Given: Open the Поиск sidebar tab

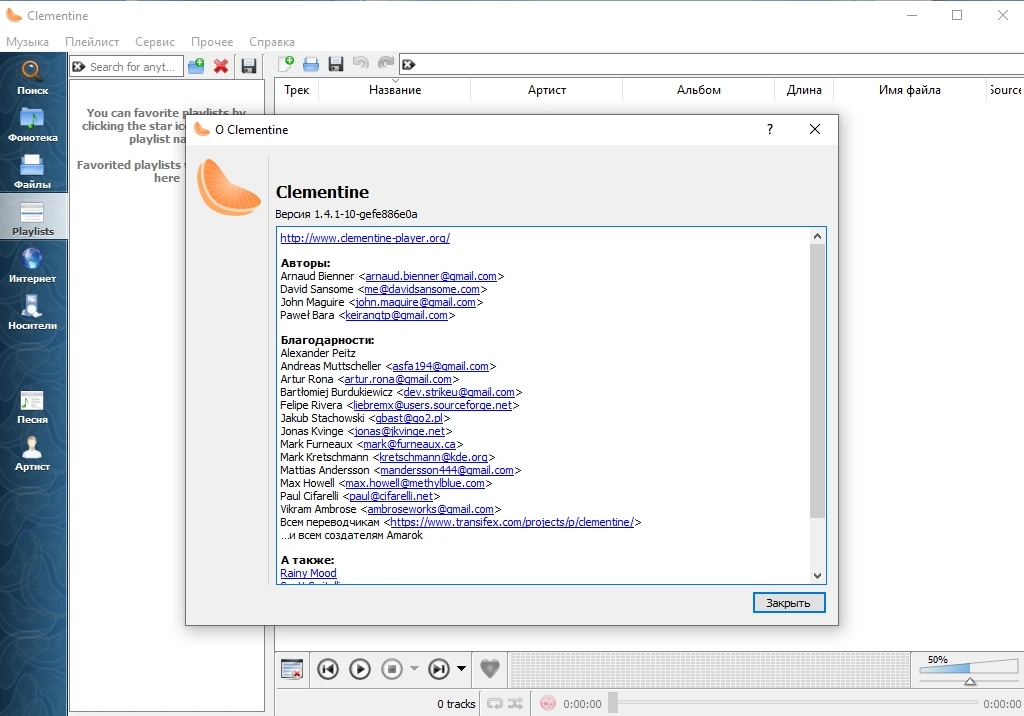Looking at the screenshot, I should 33,77.
